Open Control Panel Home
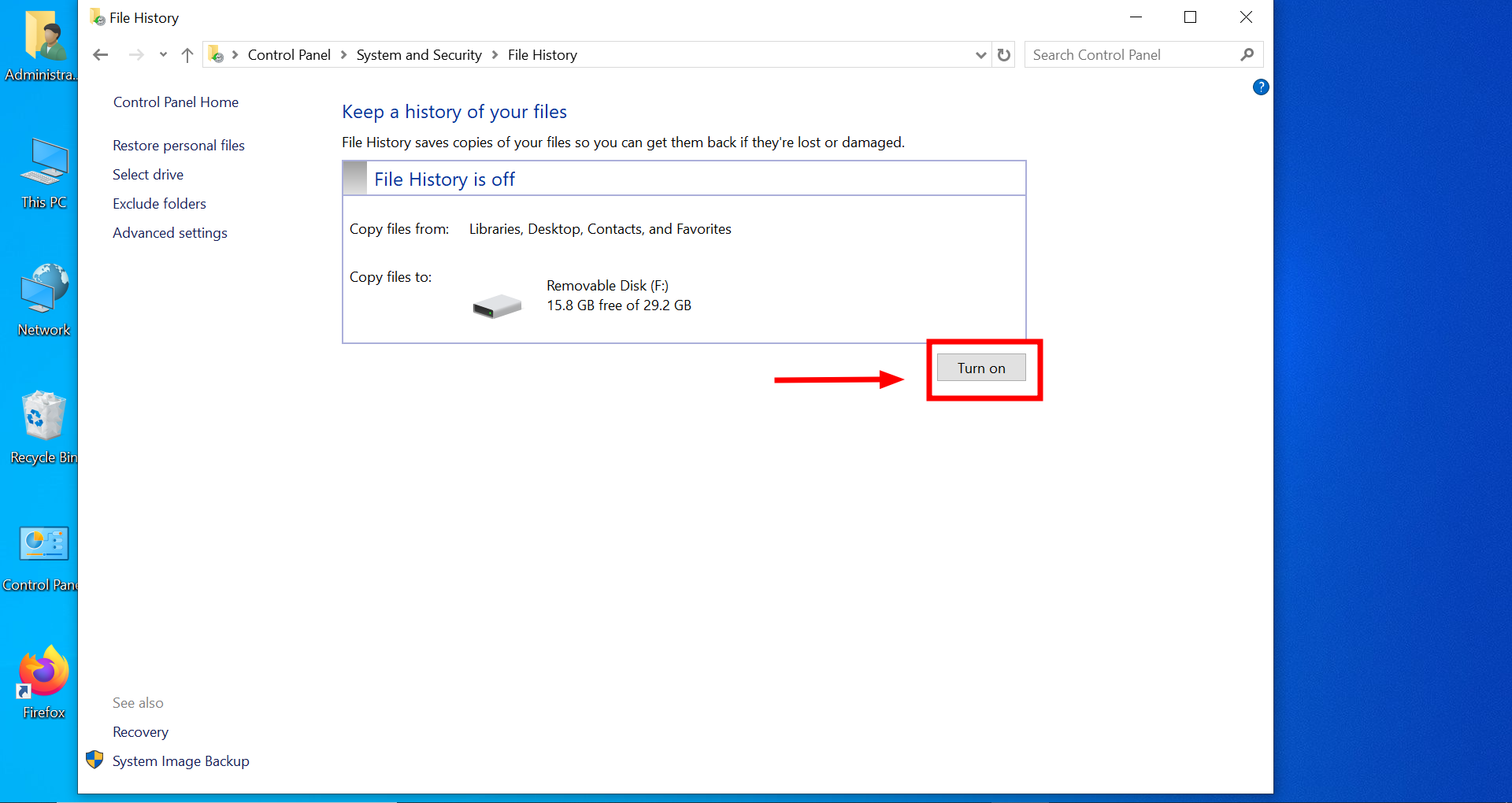 (176, 102)
